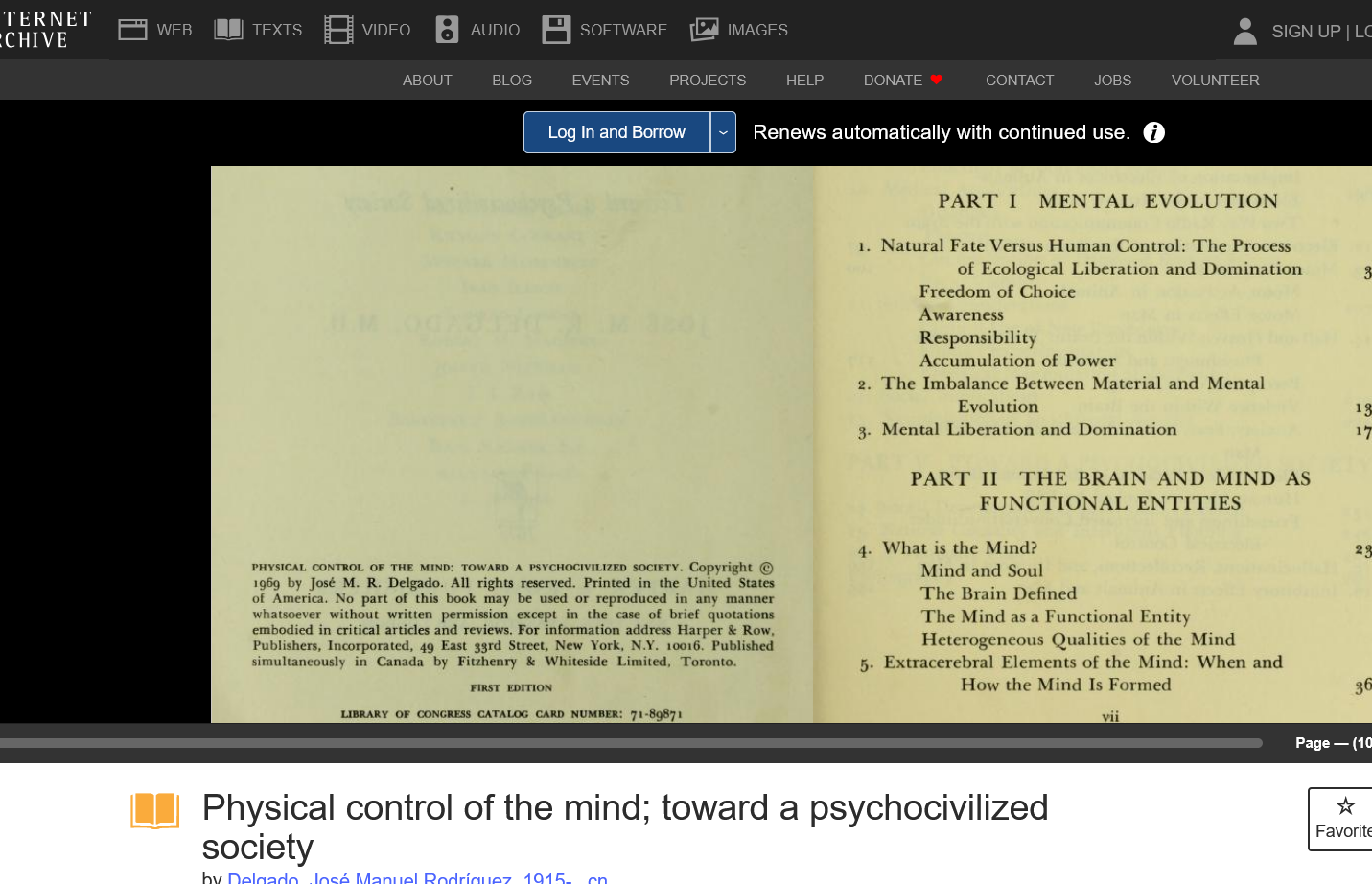Image resolution: width=1372 pixels, height=884 pixels.
Task: Open the Software floppy disk icon
Action: coord(556,30)
